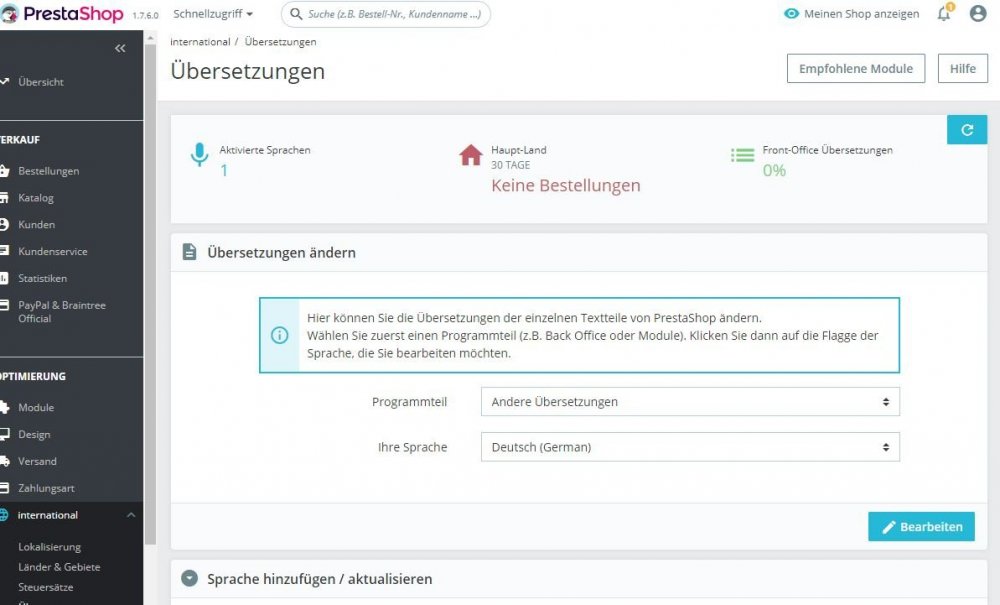Screen dimensions: 1000x605
Task: Open Steuersätze submenu entry
Action: (45, 587)
